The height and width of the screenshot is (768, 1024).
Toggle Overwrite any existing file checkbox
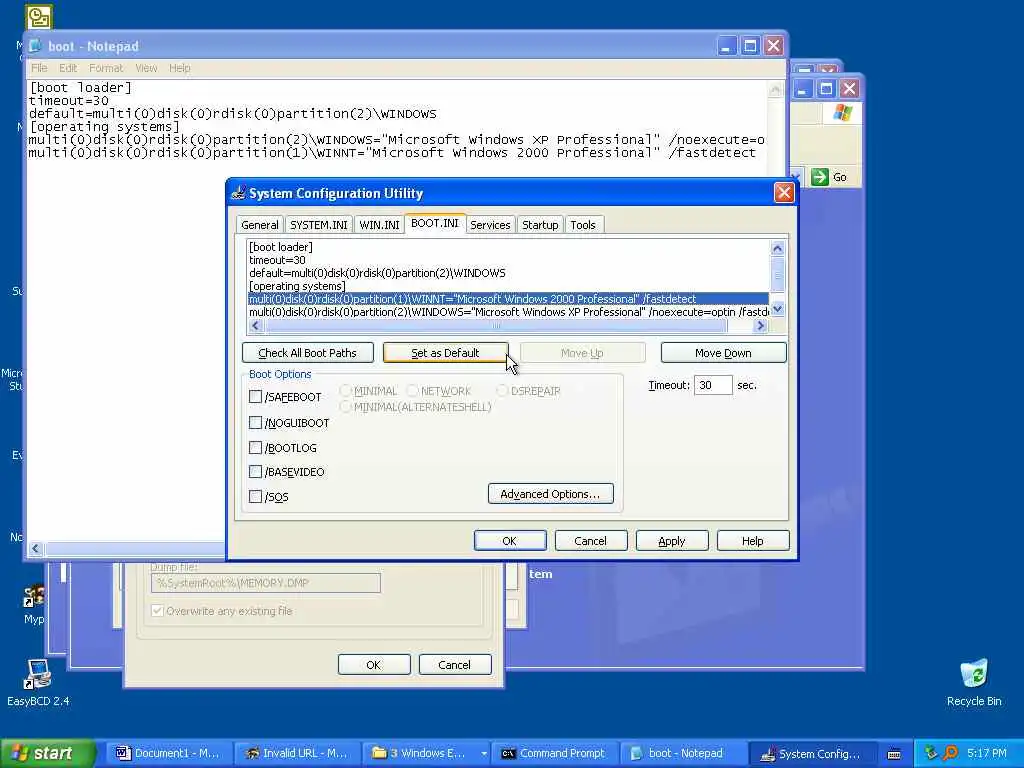pyautogui.click(x=157, y=611)
